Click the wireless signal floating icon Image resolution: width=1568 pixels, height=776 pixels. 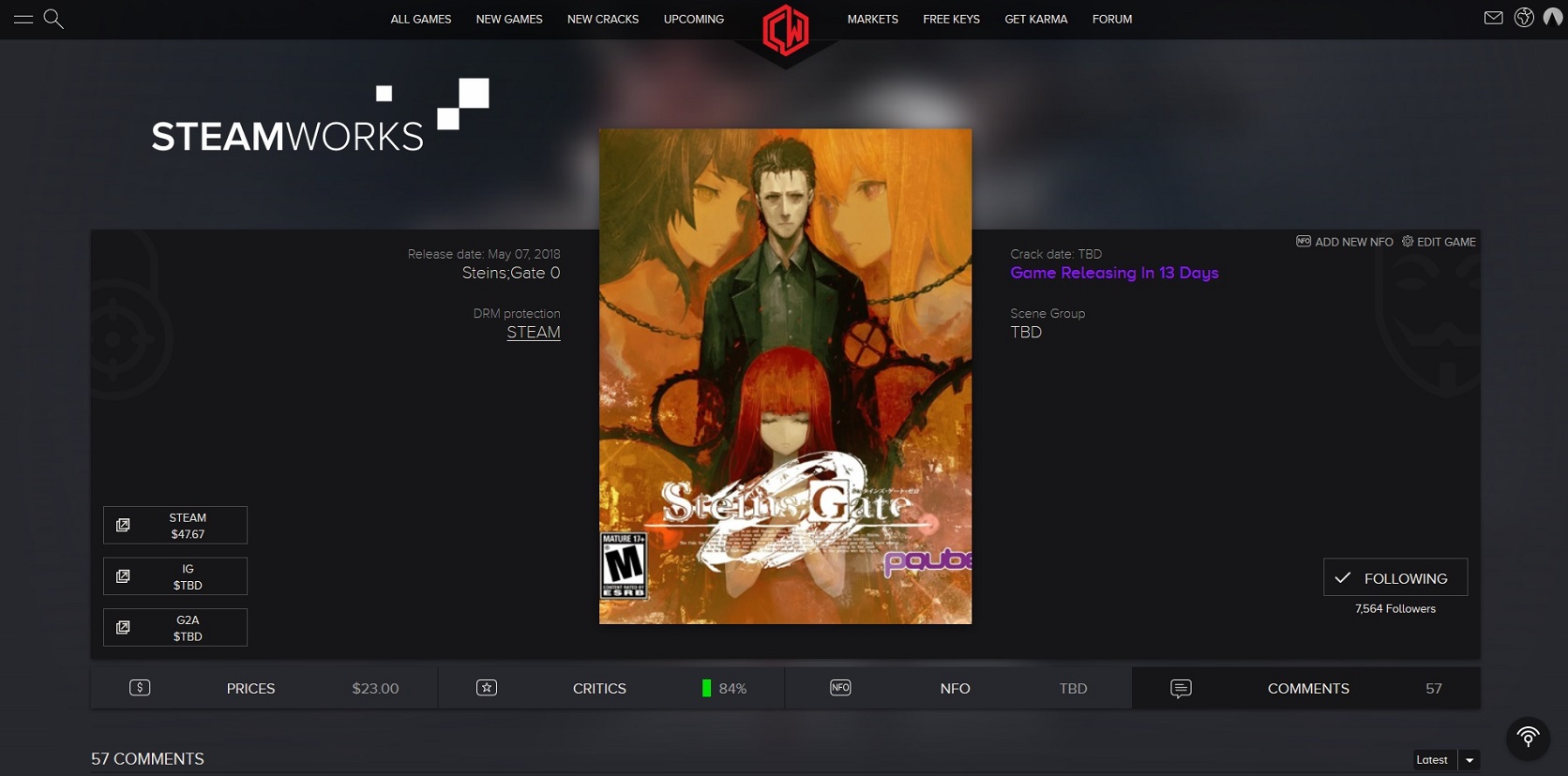pos(1528,738)
